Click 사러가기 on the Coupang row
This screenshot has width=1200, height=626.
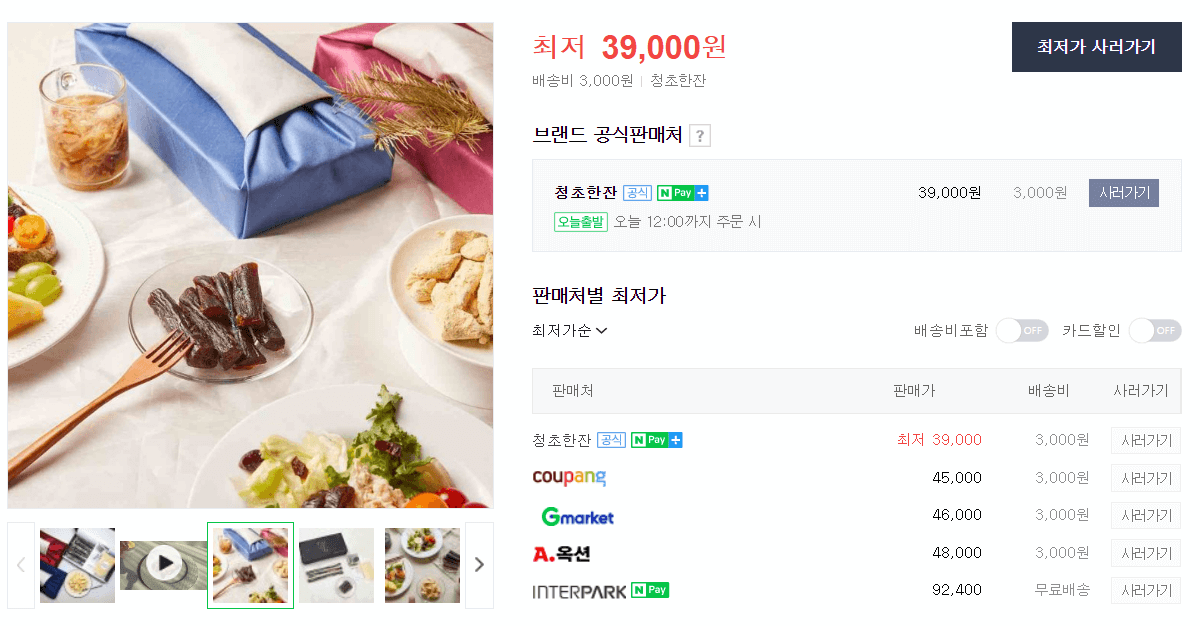point(1145,478)
